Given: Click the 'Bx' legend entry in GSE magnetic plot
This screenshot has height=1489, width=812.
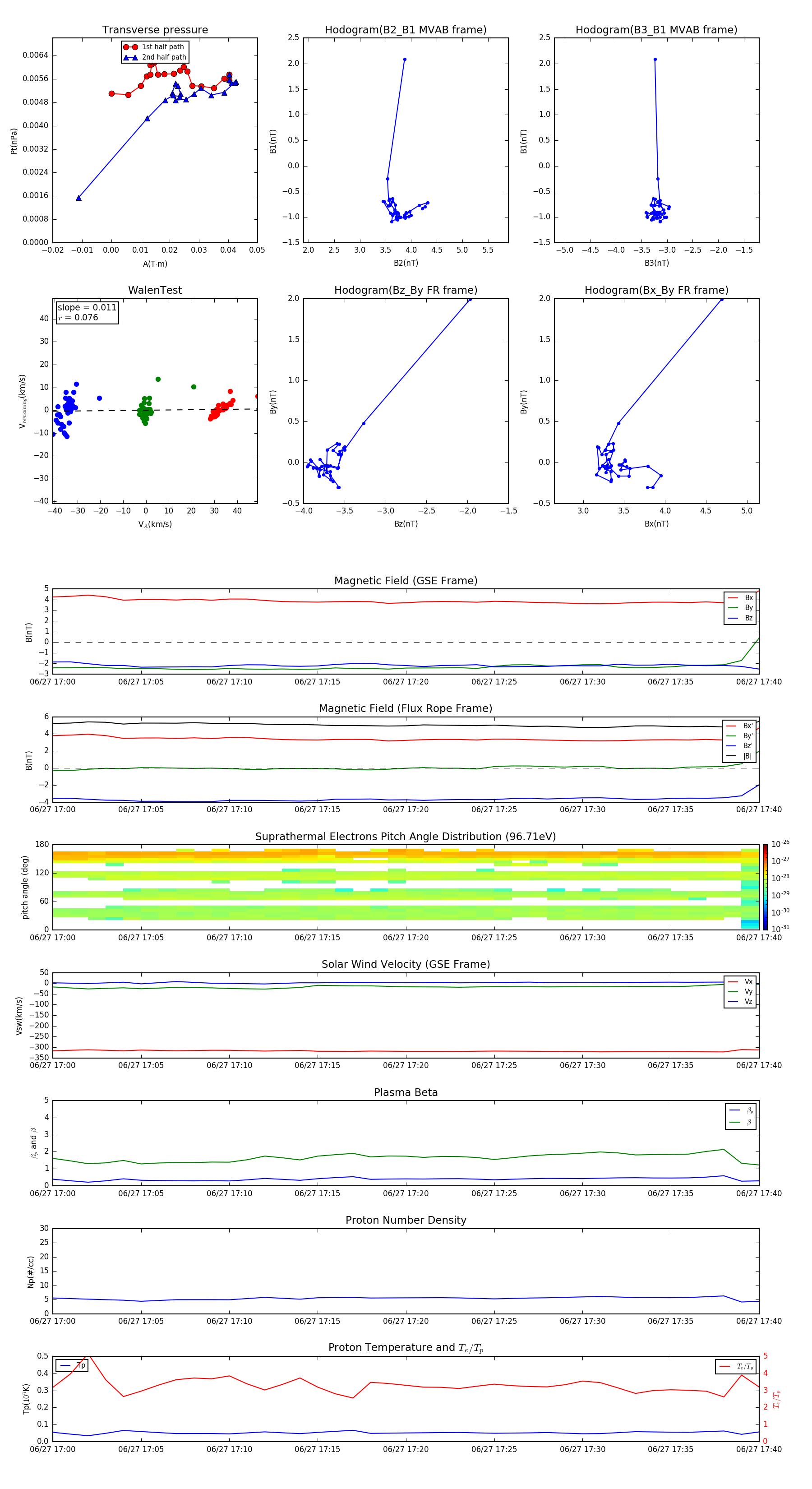Looking at the screenshot, I should pos(740,598).
